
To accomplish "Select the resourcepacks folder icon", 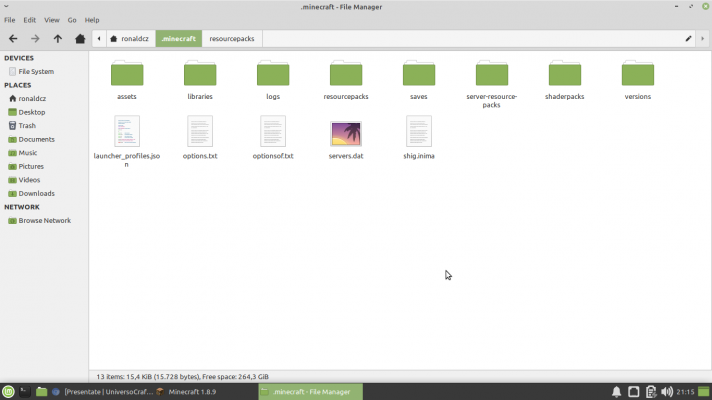I will (x=346, y=73).
